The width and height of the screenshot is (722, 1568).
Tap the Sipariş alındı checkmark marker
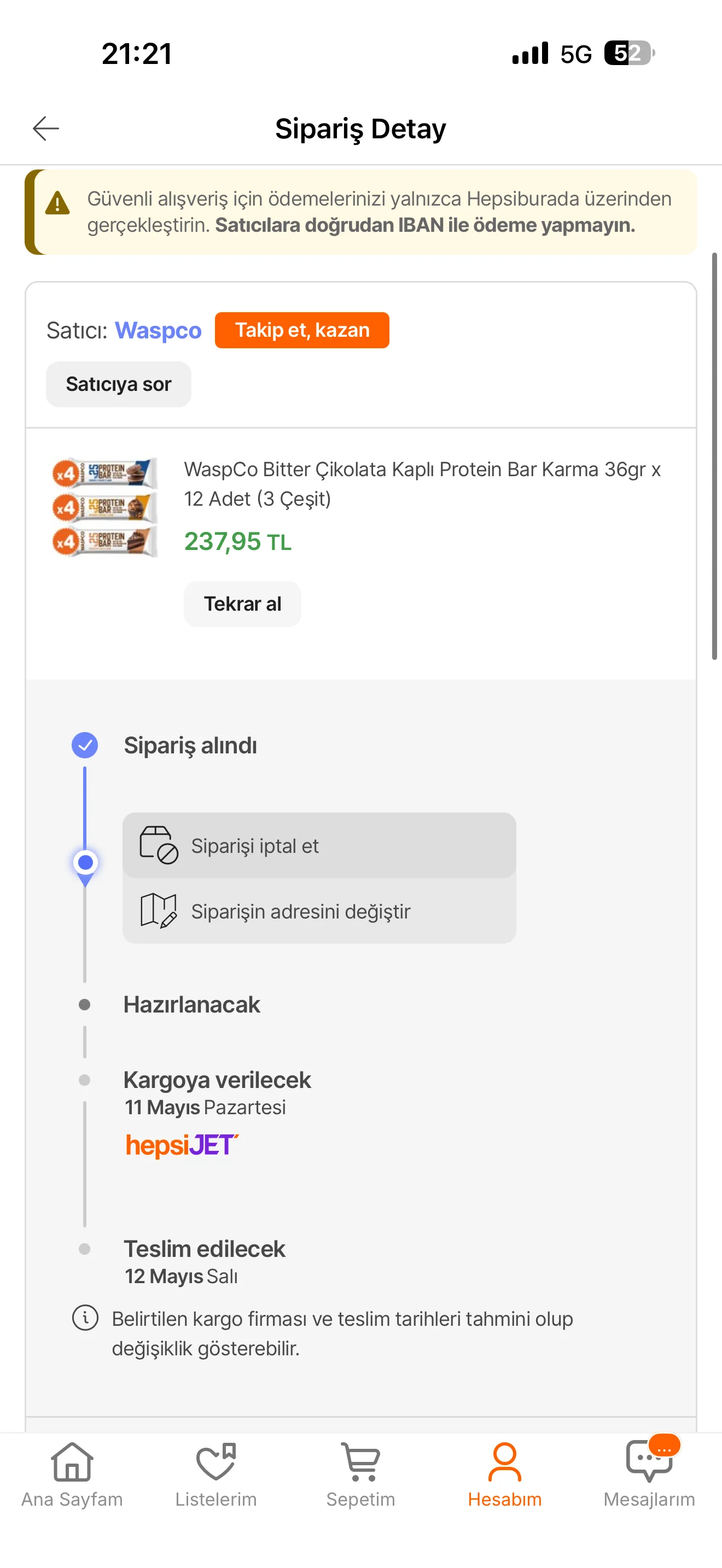tap(85, 745)
